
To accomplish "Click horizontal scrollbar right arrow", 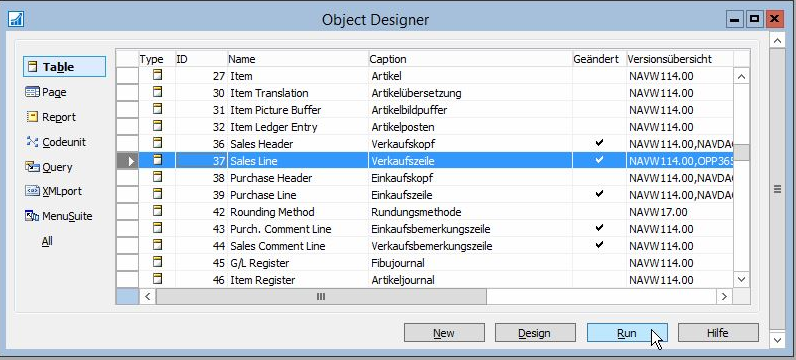I will click(x=724, y=297).
